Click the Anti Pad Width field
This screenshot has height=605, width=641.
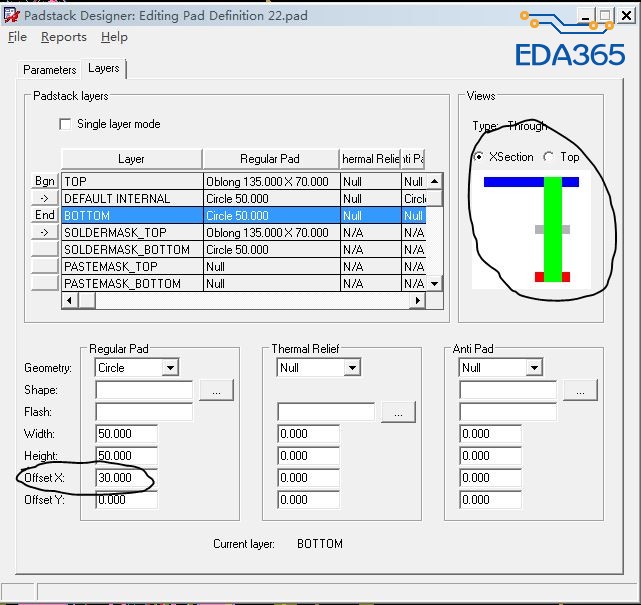[490, 434]
